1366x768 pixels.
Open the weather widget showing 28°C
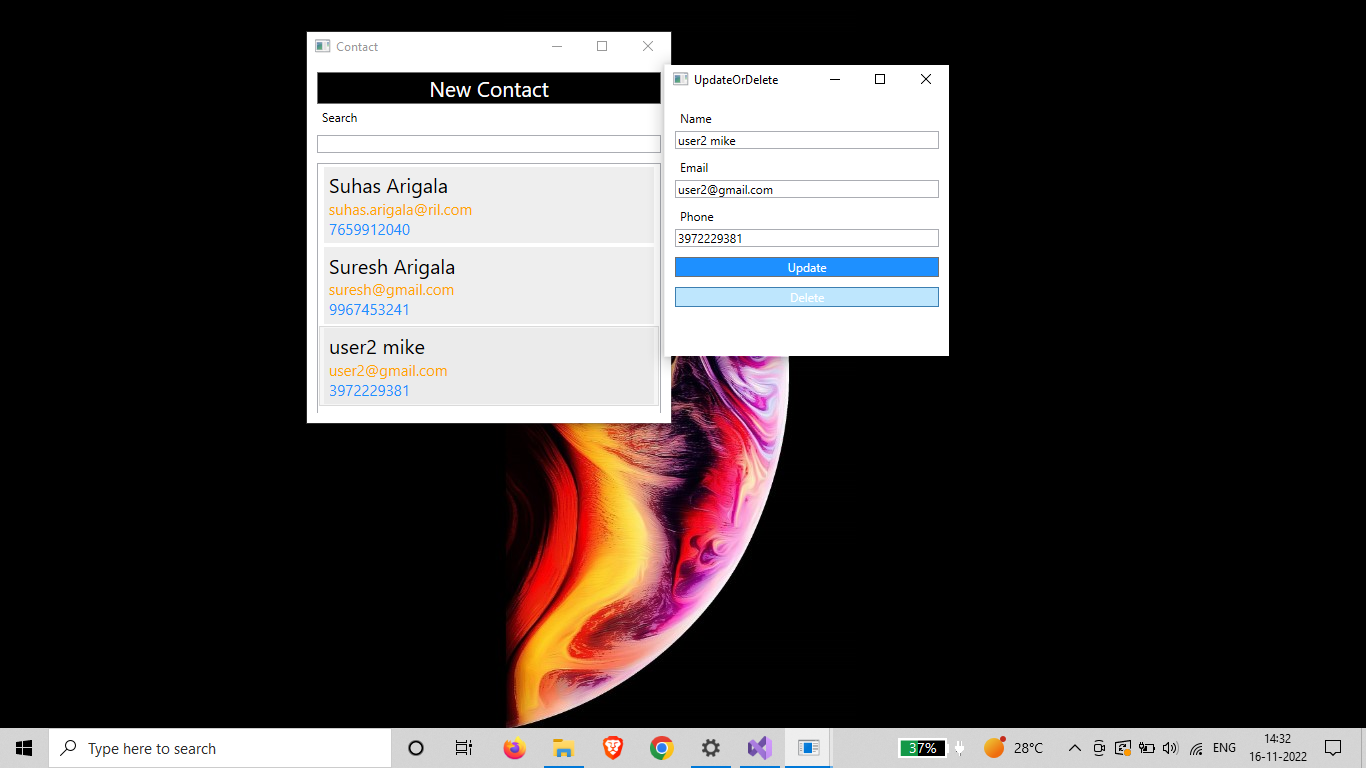pyautogui.click(x=1008, y=747)
